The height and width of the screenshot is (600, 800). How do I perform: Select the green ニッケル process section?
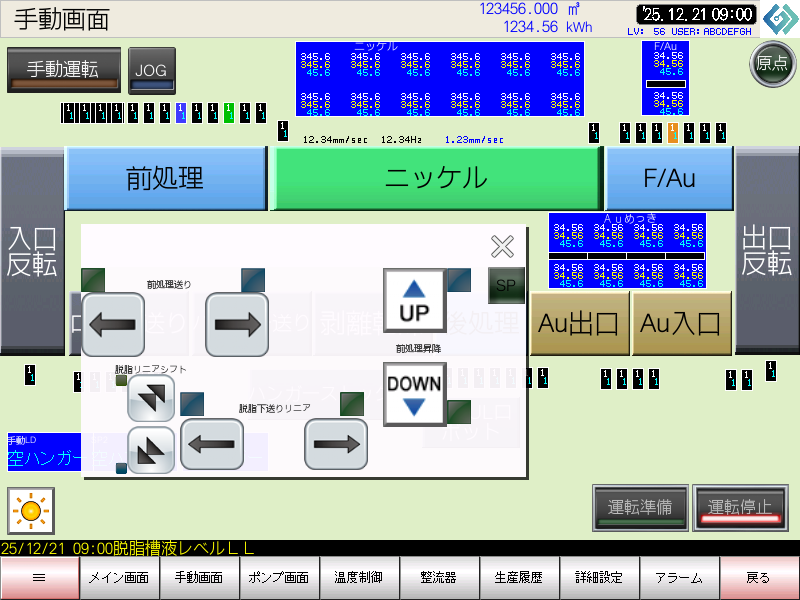[x=436, y=179]
